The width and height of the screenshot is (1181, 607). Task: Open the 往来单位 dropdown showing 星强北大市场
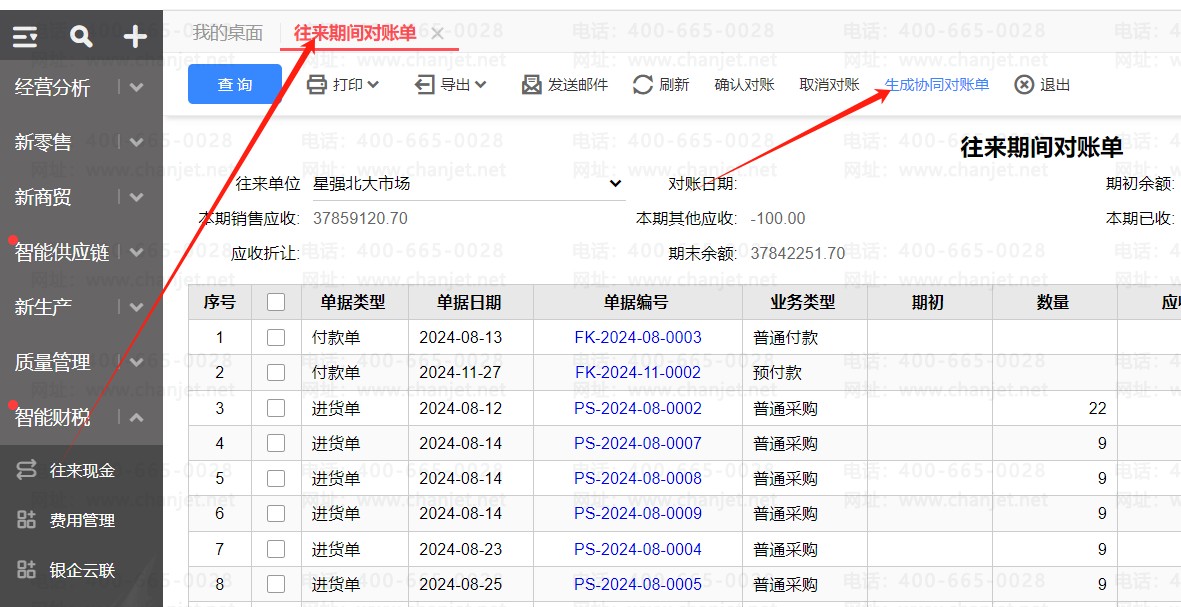coord(467,183)
